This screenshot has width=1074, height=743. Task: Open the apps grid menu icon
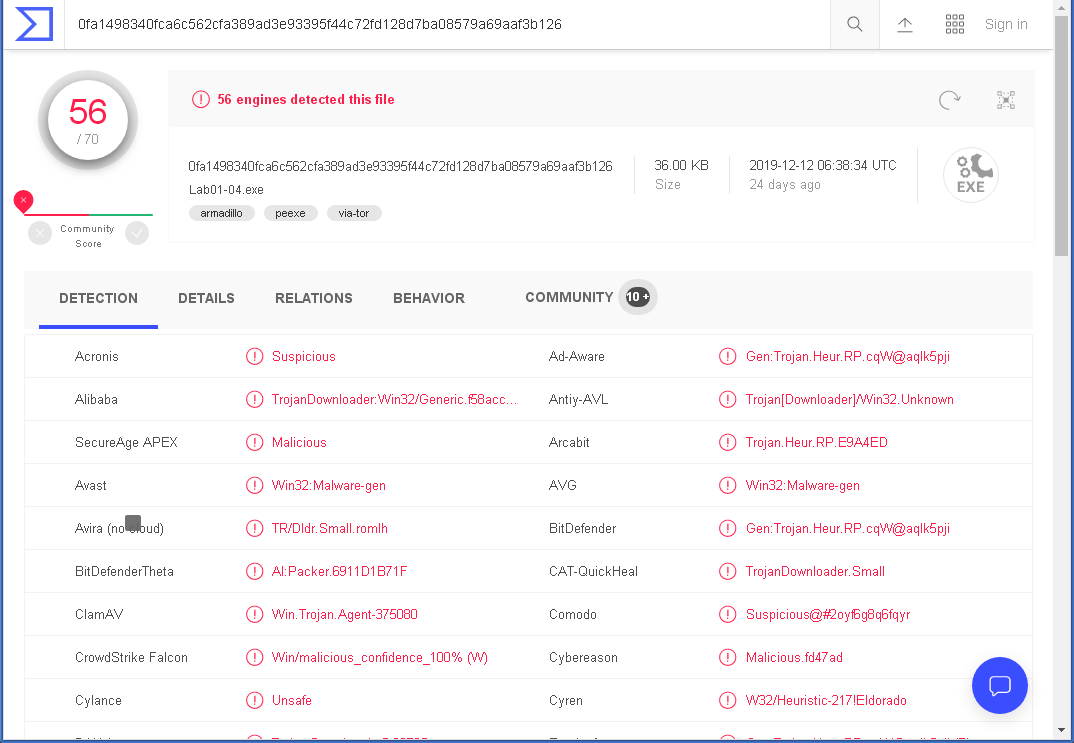[x=955, y=24]
